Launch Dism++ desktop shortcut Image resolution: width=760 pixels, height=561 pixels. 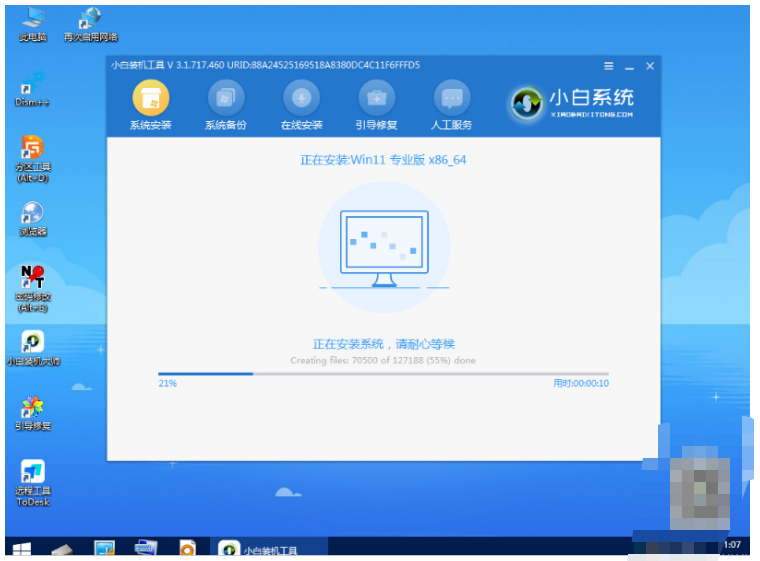click(32, 90)
